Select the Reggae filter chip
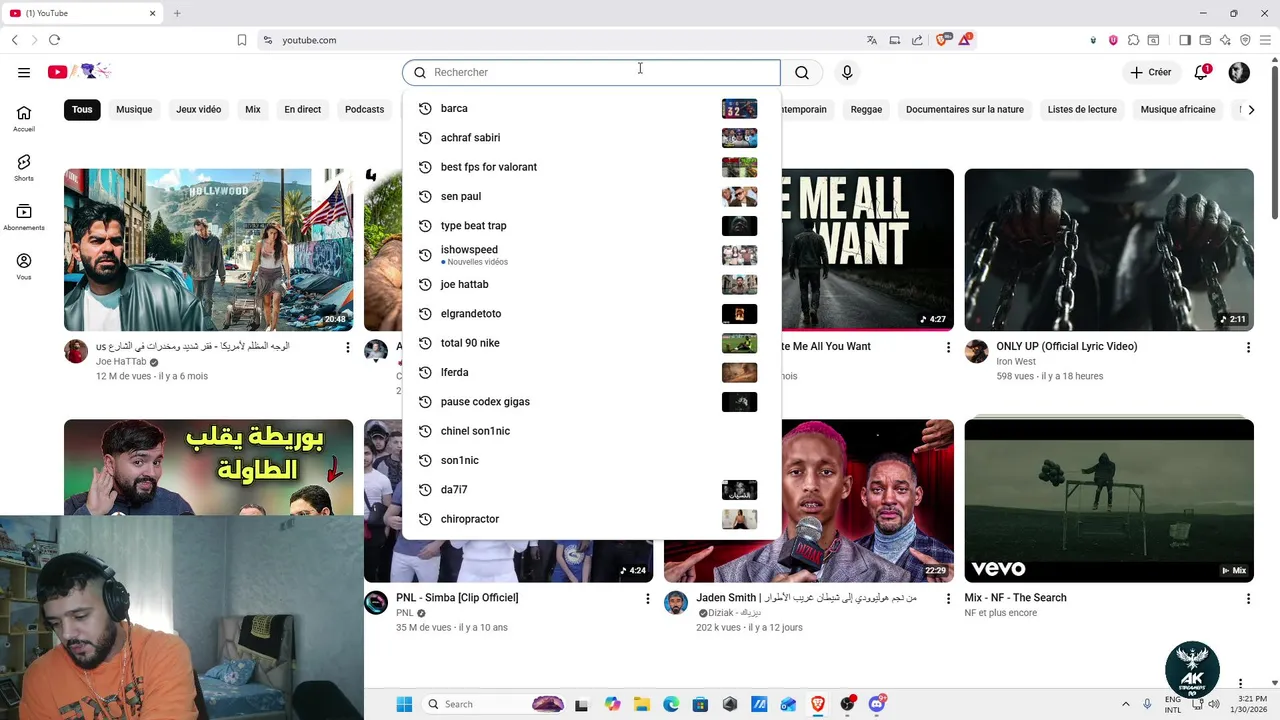The width and height of the screenshot is (1280, 720). 866,109
